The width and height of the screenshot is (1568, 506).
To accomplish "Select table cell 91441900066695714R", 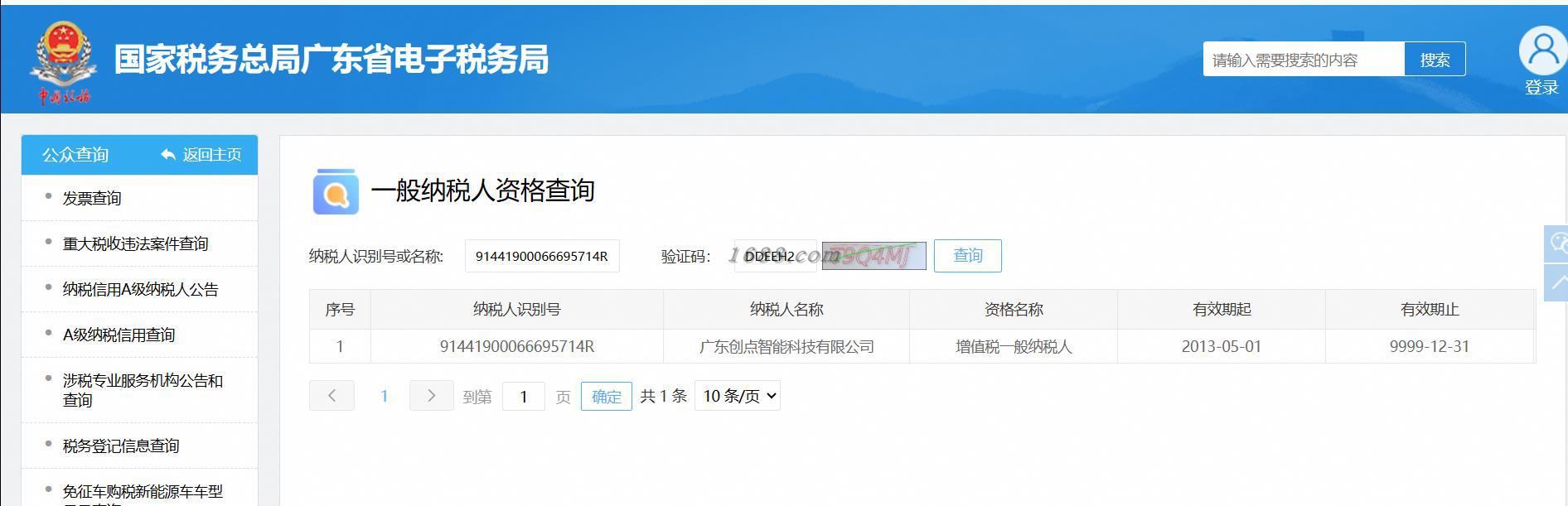I will coord(517,347).
